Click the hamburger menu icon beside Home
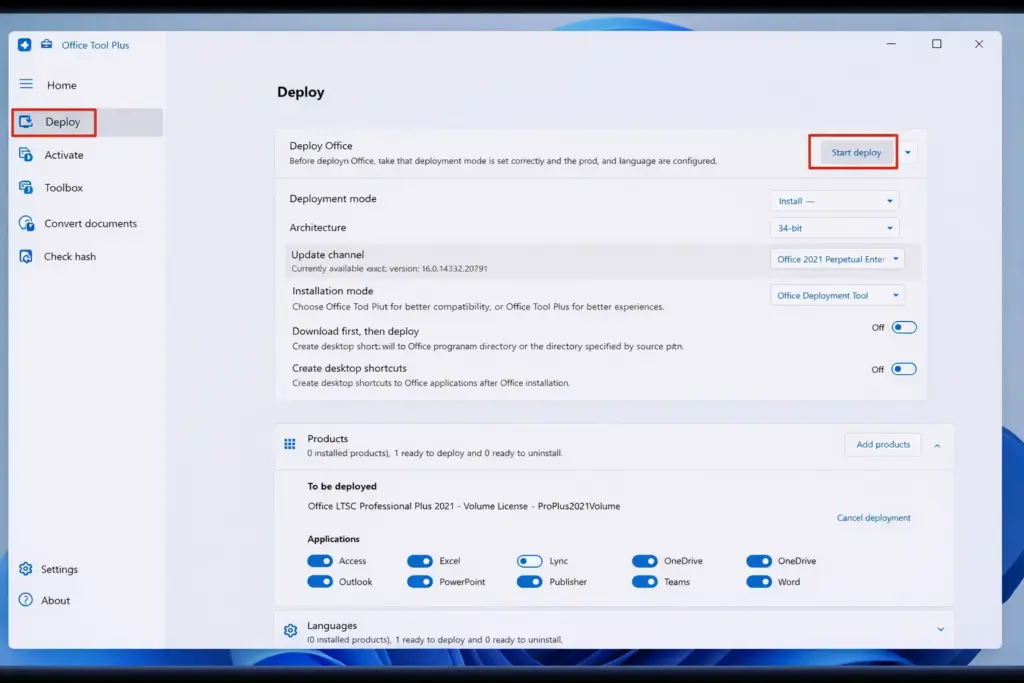 click(26, 84)
